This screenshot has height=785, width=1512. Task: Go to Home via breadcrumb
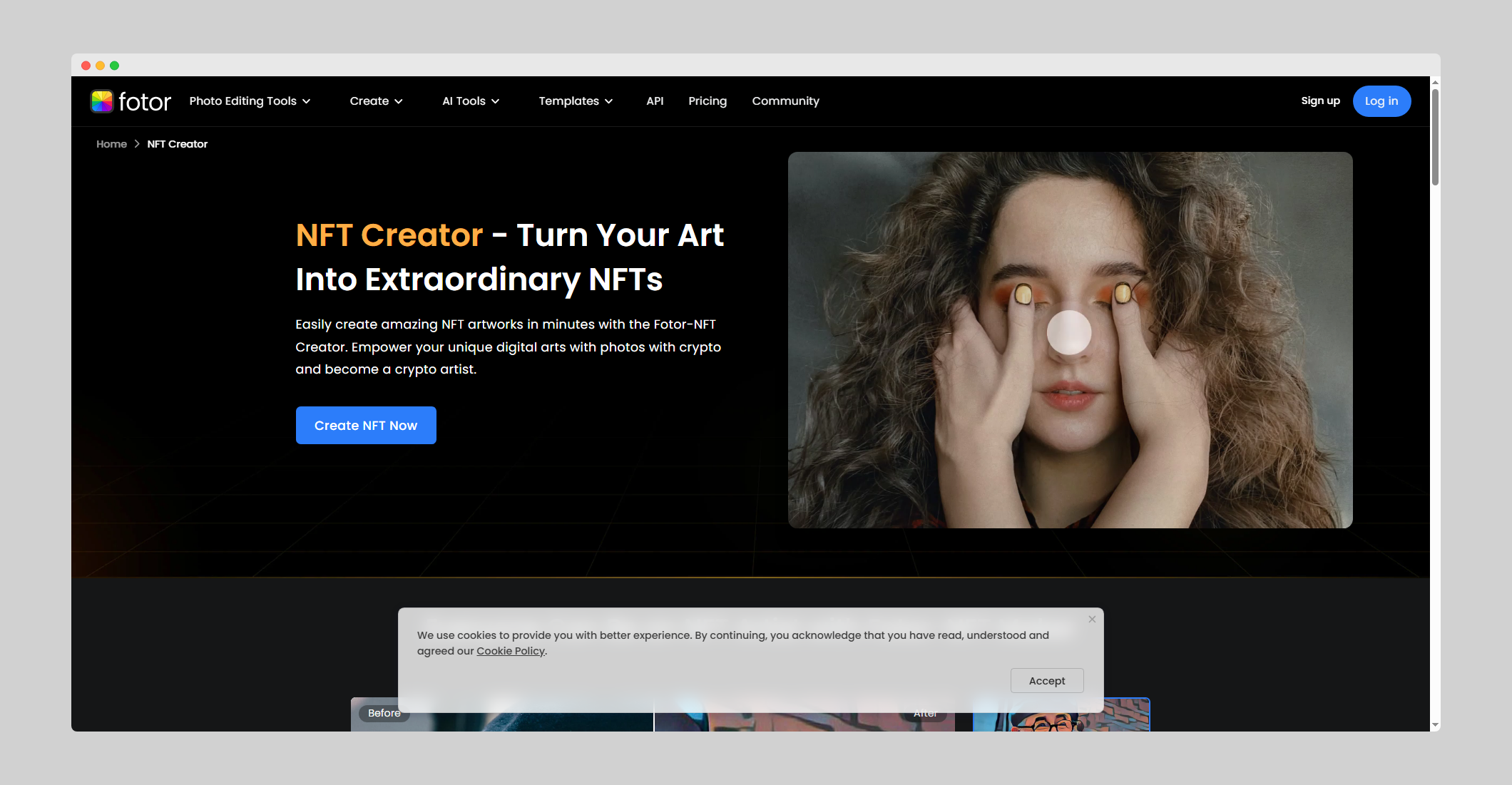(x=111, y=144)
